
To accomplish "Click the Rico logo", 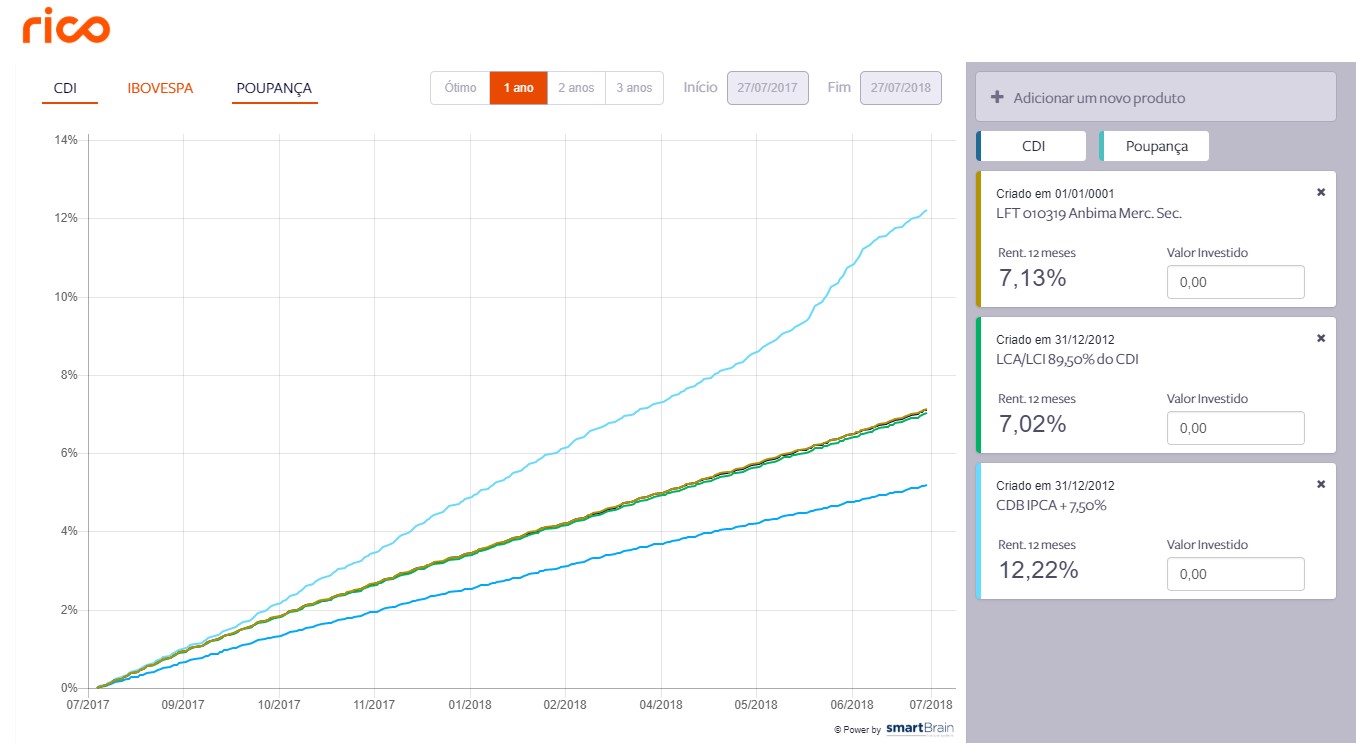I will click(x=66, y=25).
